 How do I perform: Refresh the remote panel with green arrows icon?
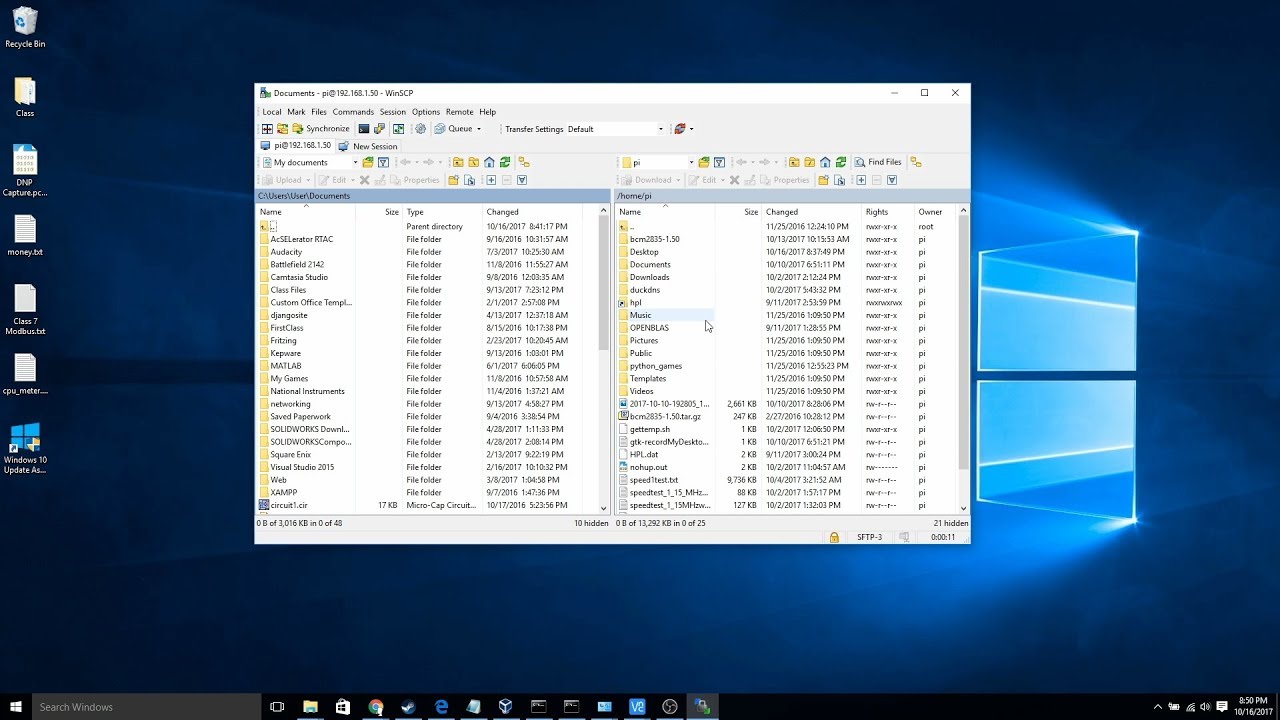coord(841,162)
